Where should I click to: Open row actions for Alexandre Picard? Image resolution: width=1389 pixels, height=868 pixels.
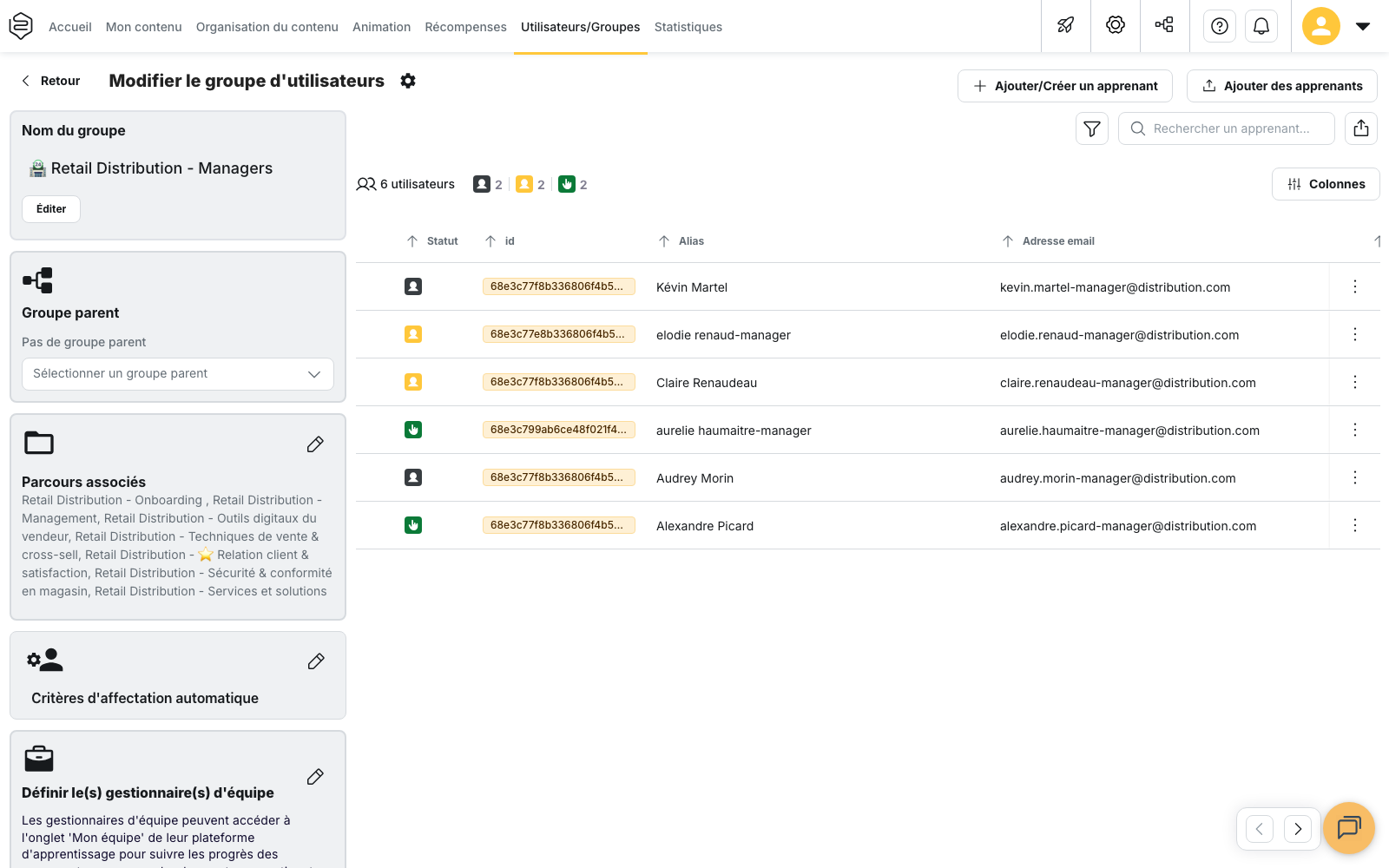(1355, 525)
